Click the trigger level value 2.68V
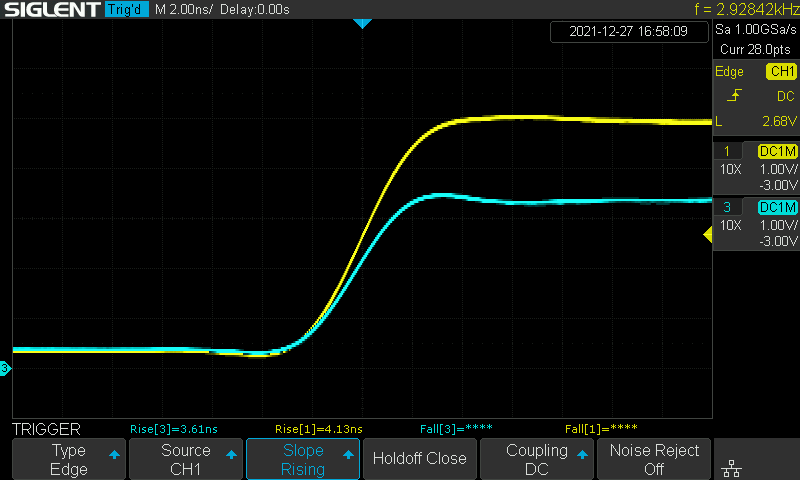 pyautogui.click(x=779, y=121)
